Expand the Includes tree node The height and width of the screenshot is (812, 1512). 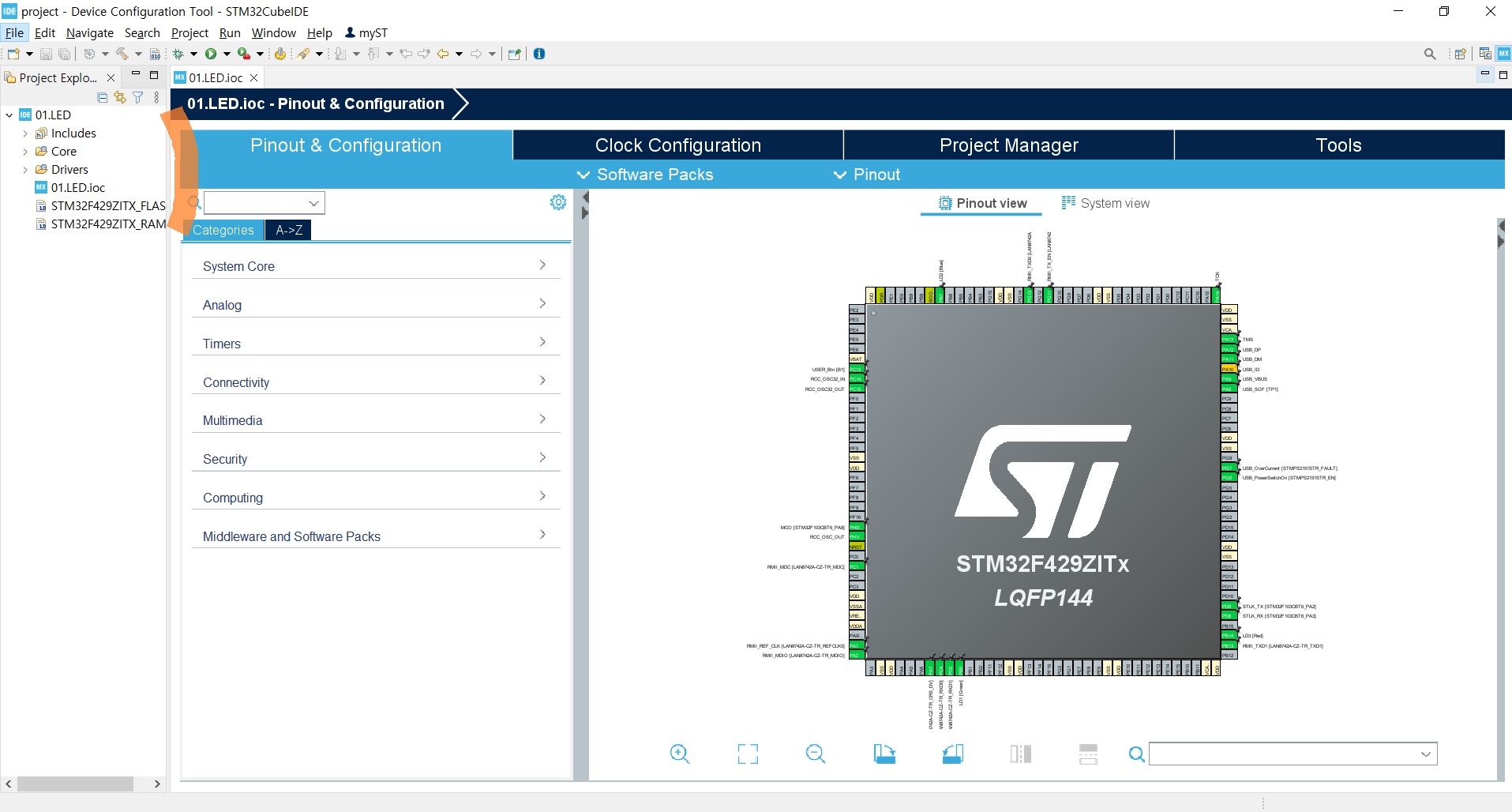point(25,133)
